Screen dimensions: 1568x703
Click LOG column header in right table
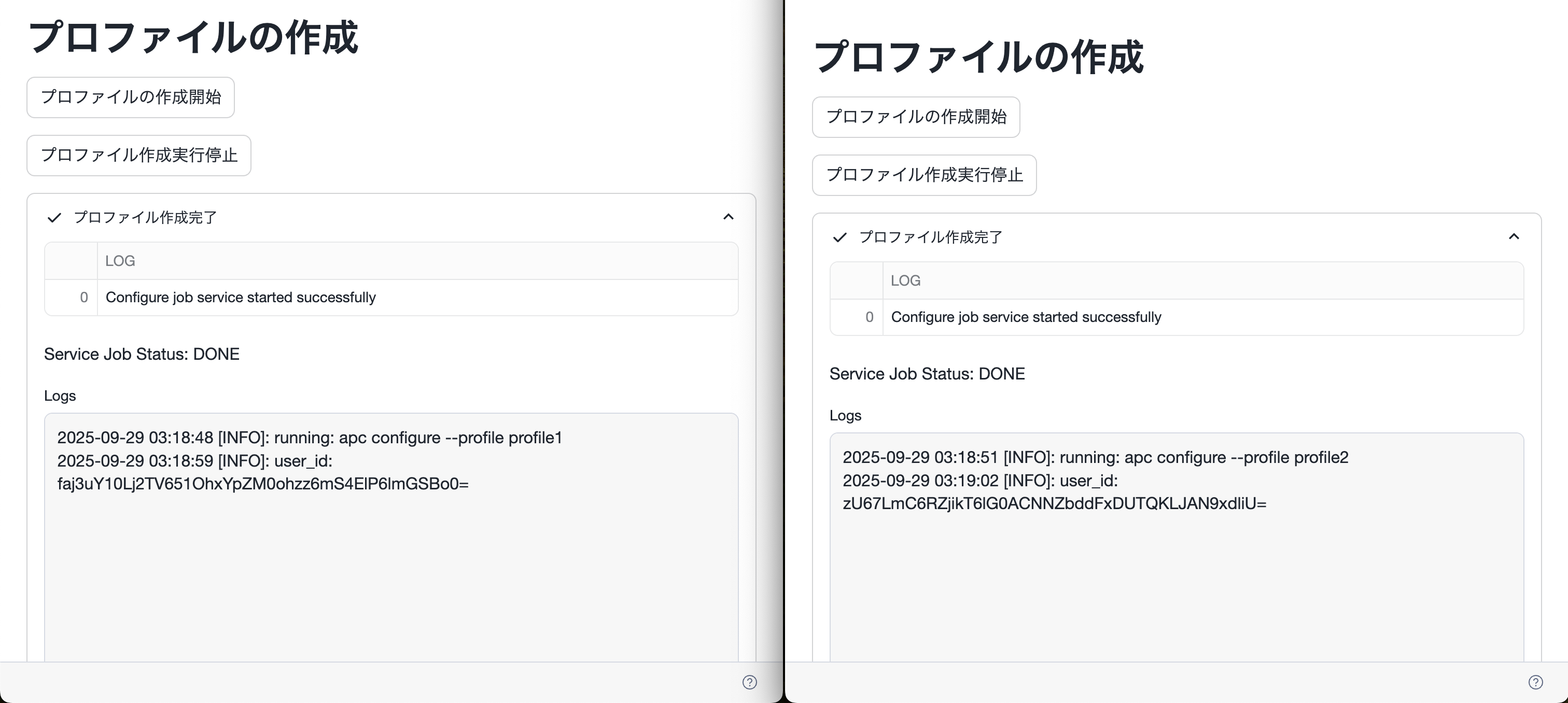point(905,280)
